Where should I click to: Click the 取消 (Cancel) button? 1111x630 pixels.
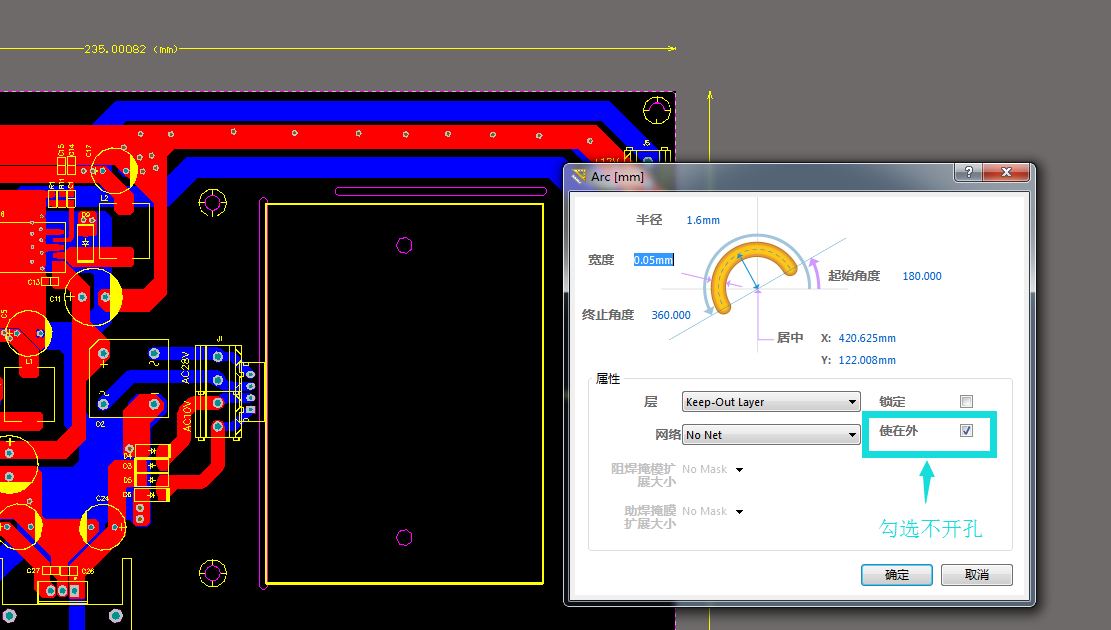pos(976,575)
